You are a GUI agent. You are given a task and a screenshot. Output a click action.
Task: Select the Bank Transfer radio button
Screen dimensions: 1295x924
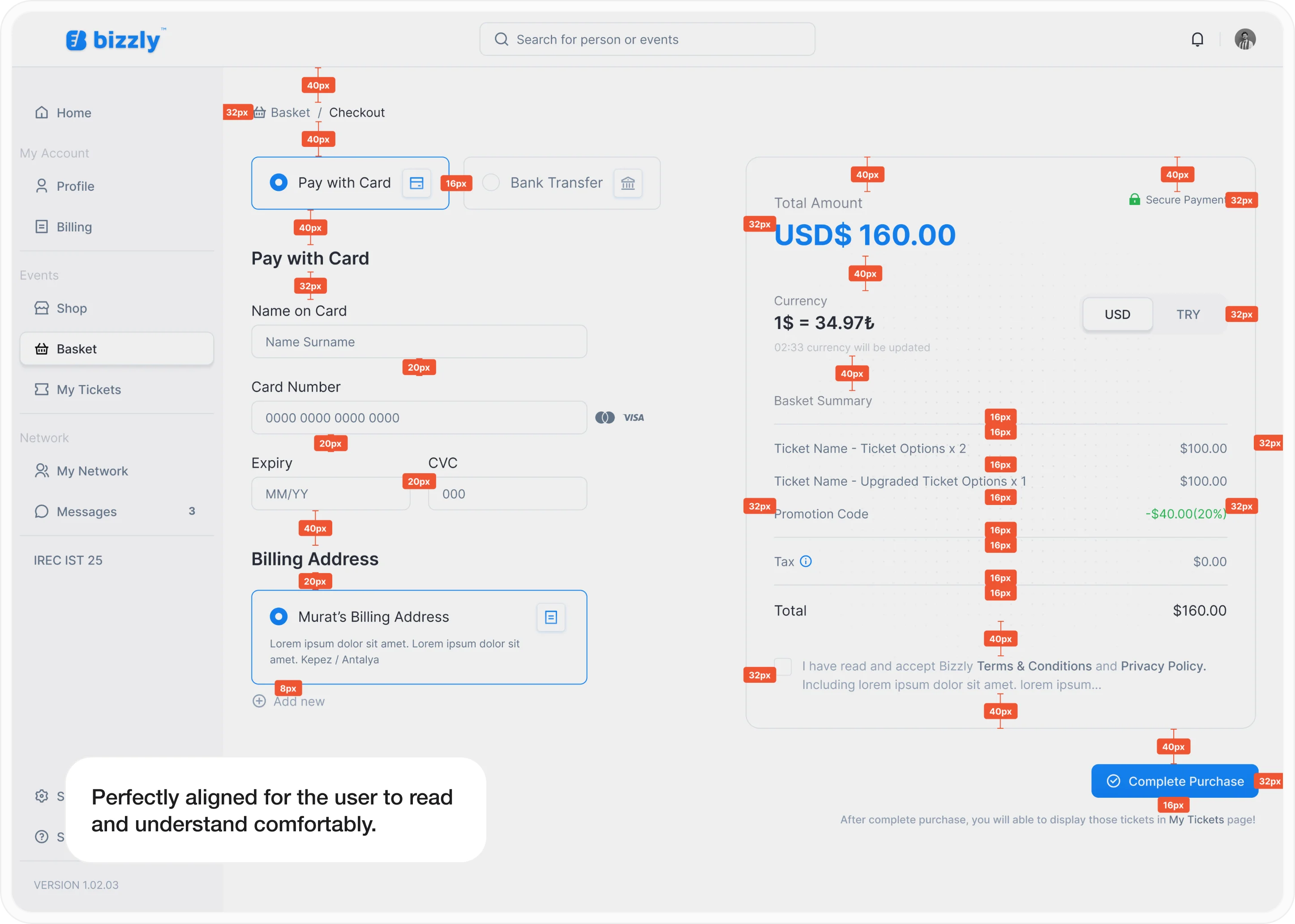(490, 183)
